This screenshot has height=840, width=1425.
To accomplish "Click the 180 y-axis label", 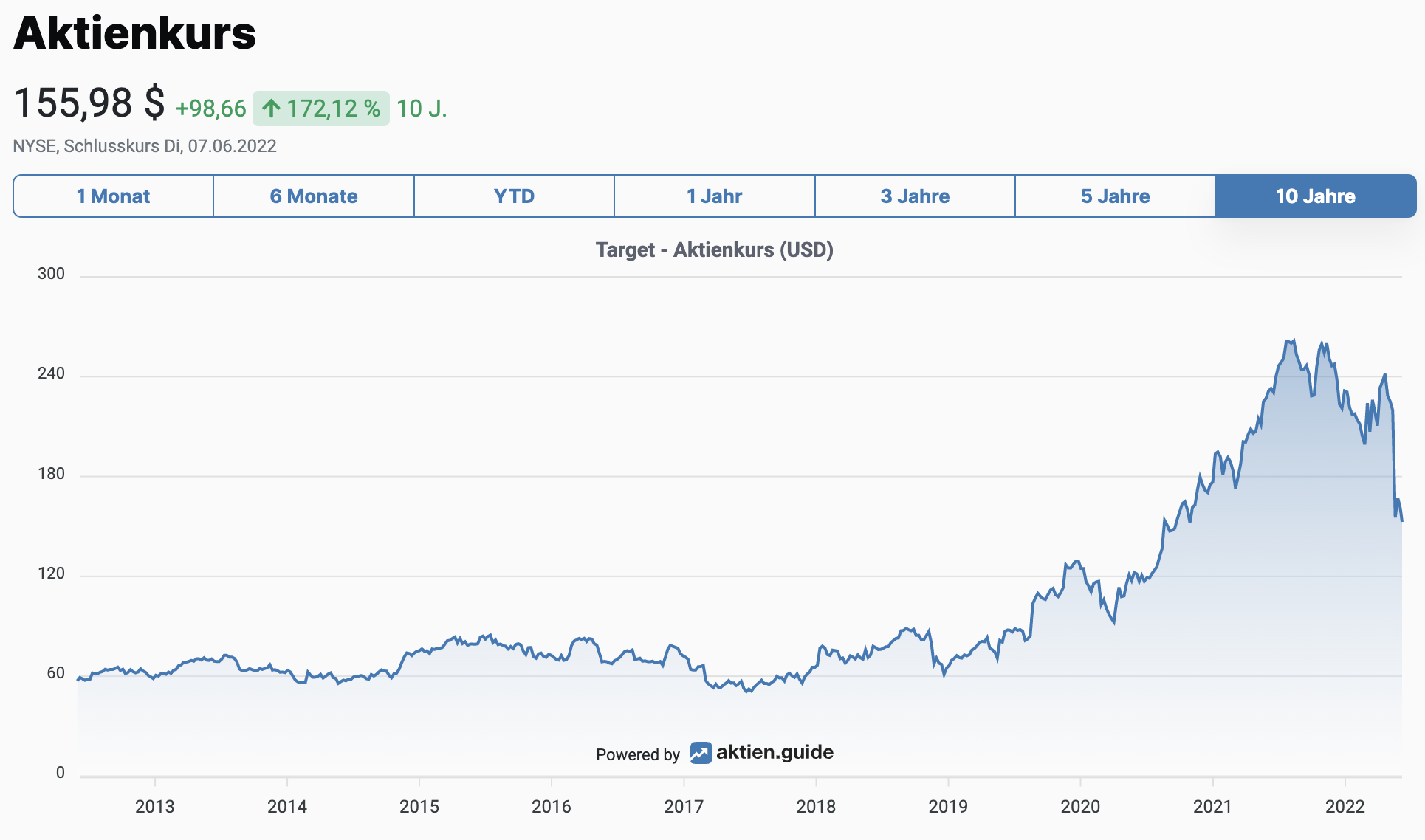I will click(x=52, y=474).
